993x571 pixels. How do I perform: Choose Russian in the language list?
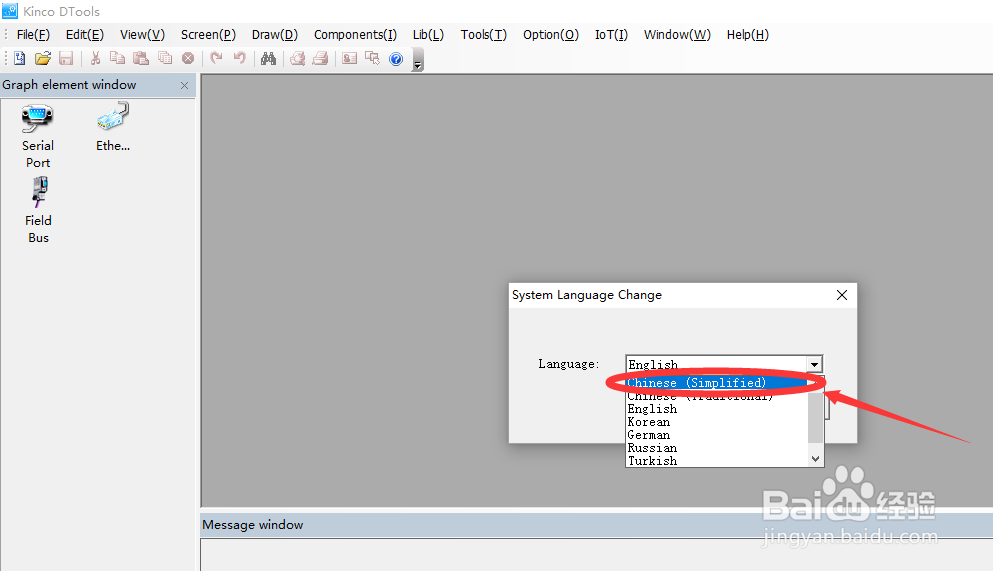(717, 448)
